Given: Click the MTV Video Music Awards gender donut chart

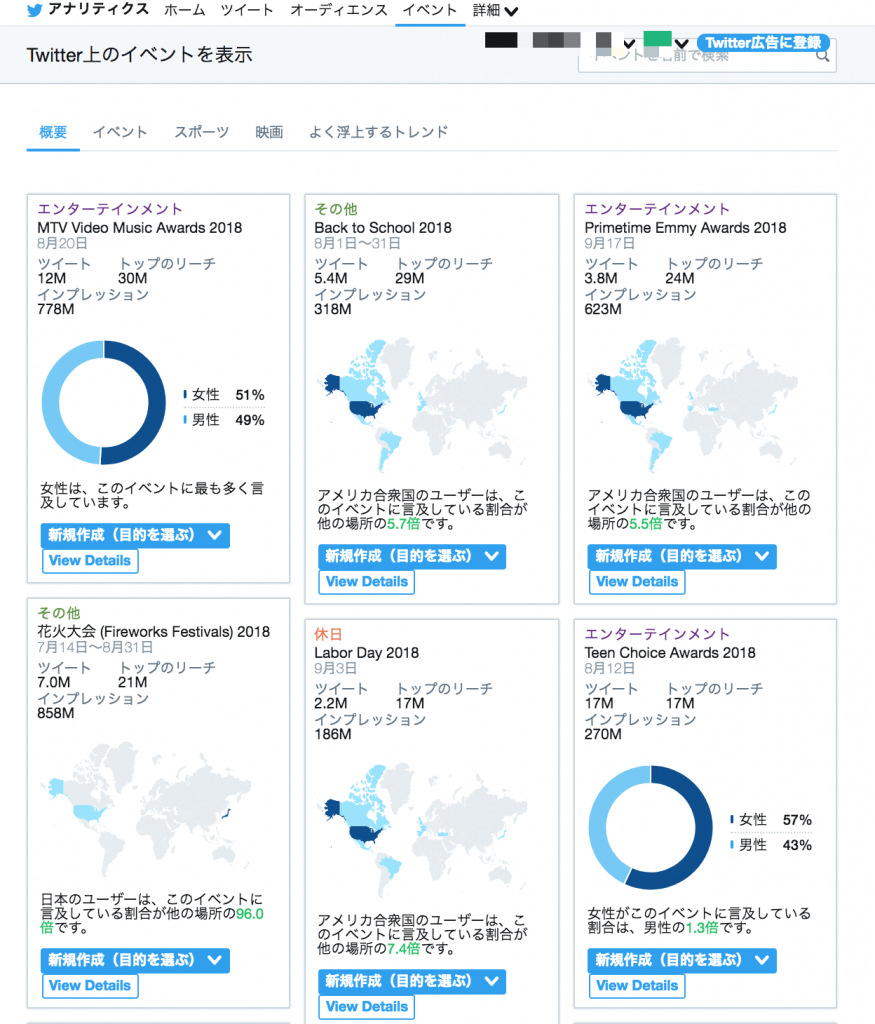Looking at the screenshot, I should tap(104, 403).
